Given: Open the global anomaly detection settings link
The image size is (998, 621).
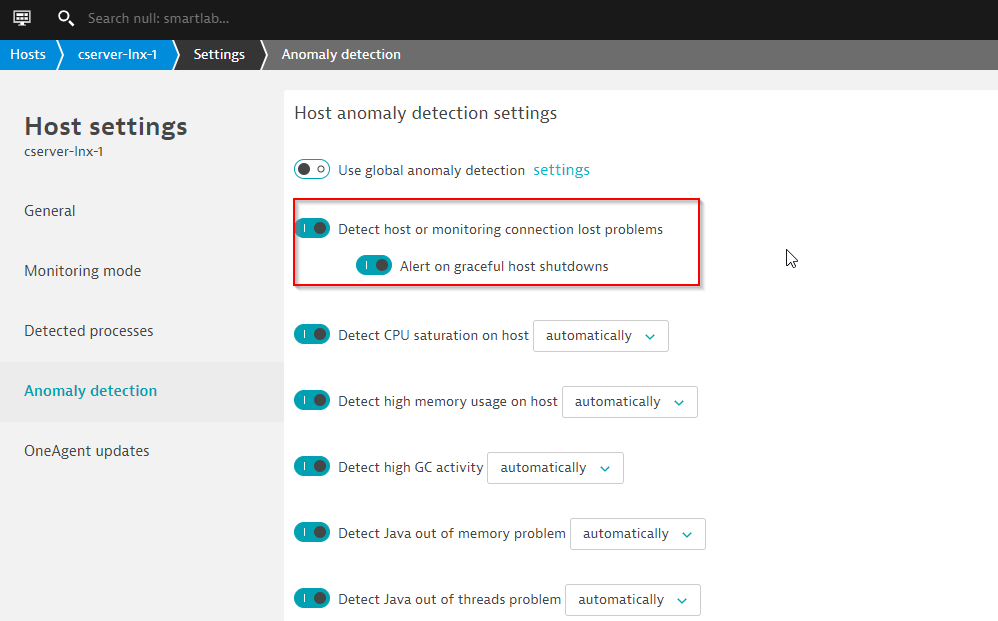Looking at the screenshot, I should click(x=561, y=170).
